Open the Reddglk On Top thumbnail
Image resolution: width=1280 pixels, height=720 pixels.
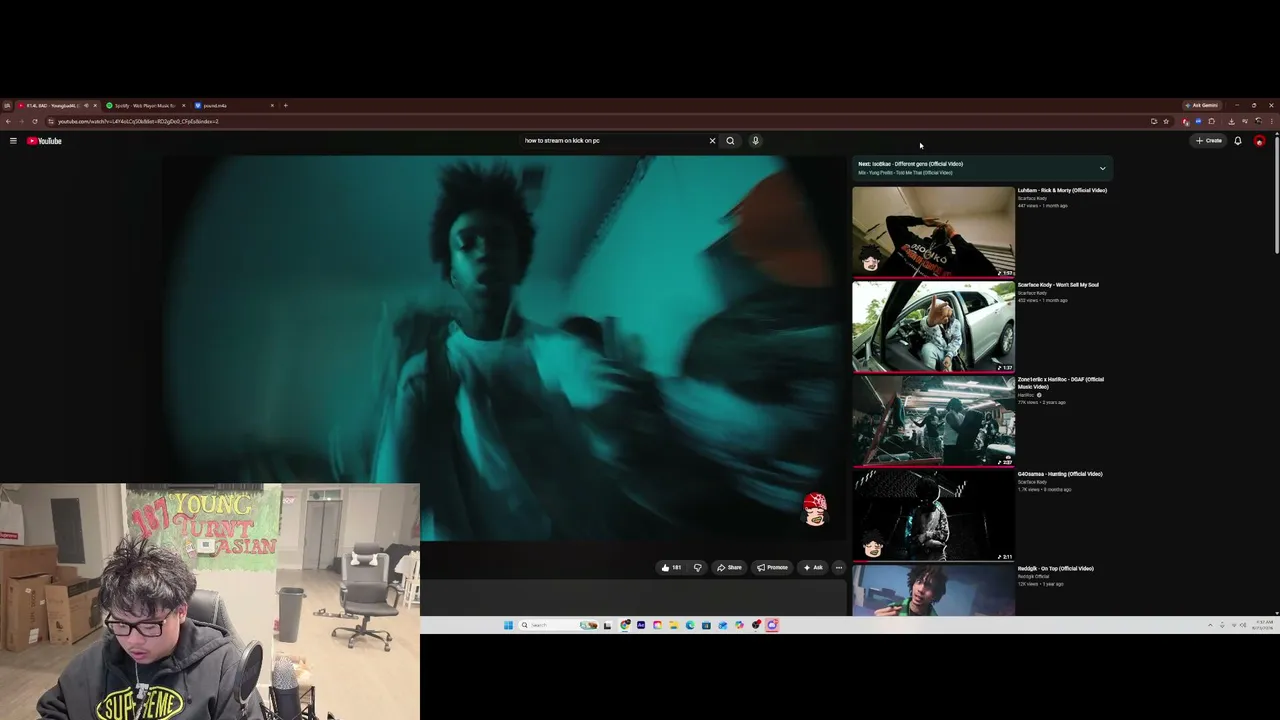coord(933,590)
